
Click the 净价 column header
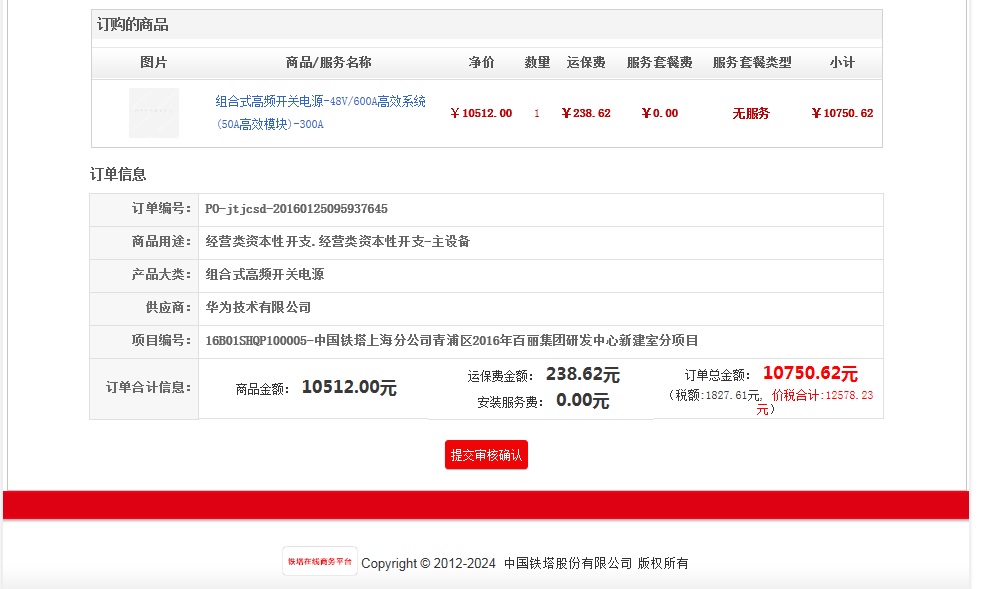click(481, 62)
